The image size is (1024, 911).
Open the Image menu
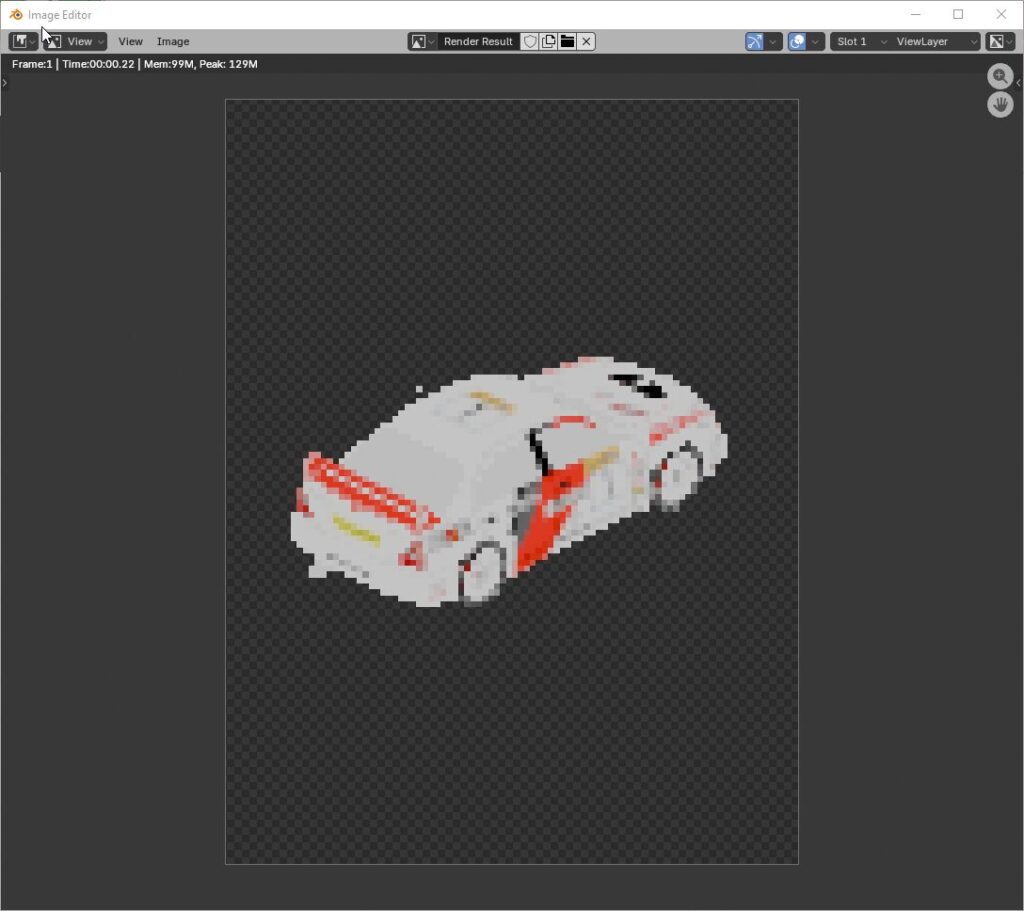pyautogui.click(x=173, y=41)
